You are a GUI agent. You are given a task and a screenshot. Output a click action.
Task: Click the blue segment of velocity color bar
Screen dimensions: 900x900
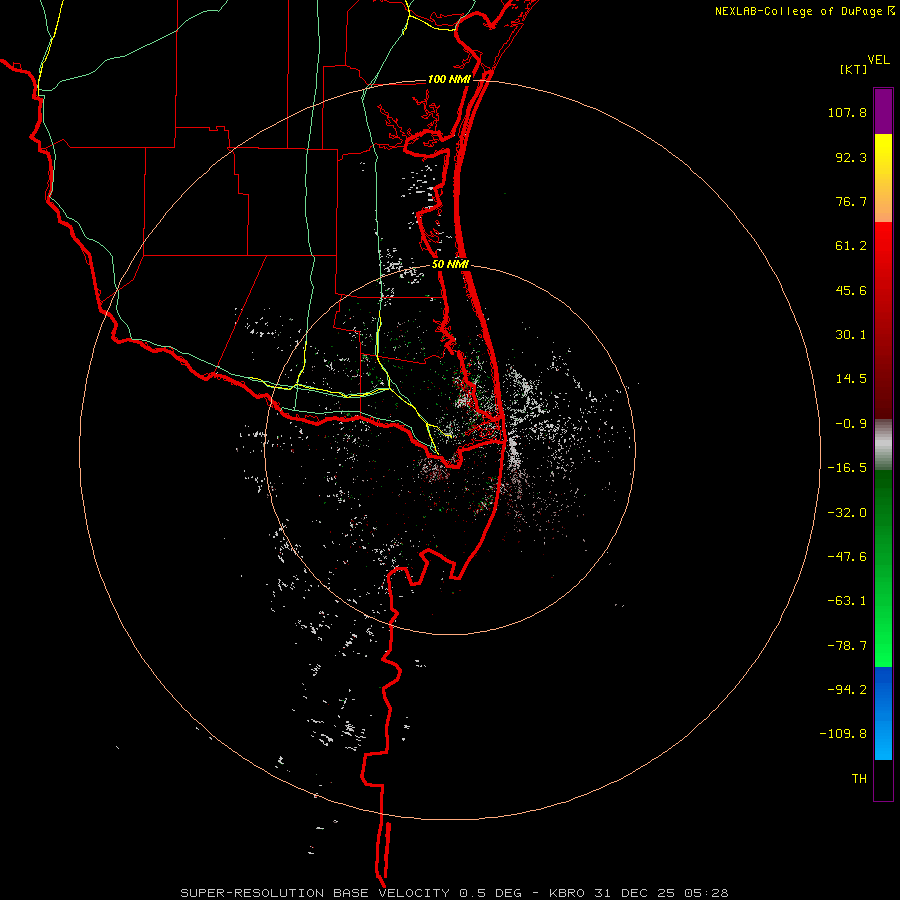pos(883,713)
